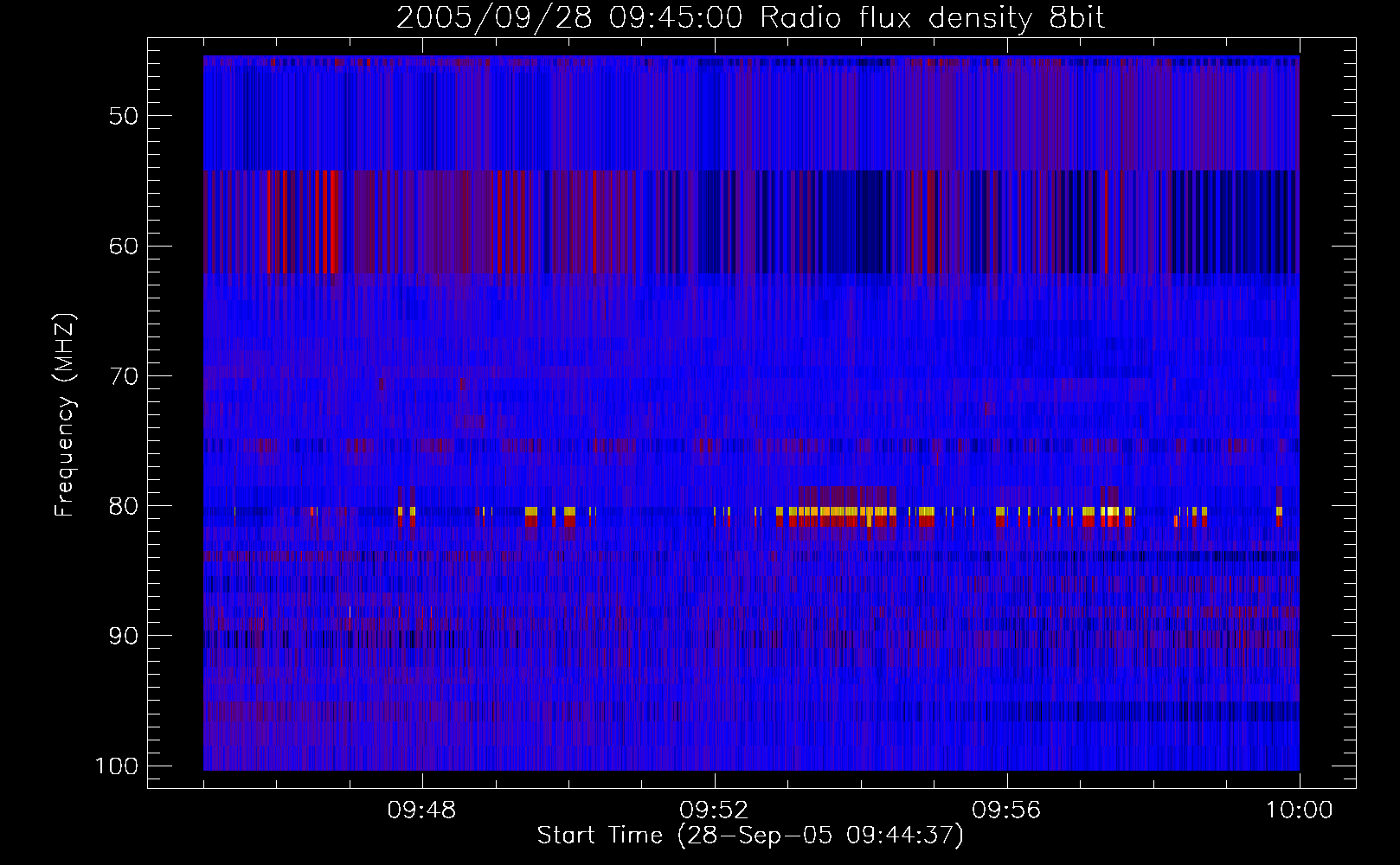Click the 'Start Time (28-Sep-05 09:44:37)' label
This screenshot has height=865, width=1400.
pos(750,836)
